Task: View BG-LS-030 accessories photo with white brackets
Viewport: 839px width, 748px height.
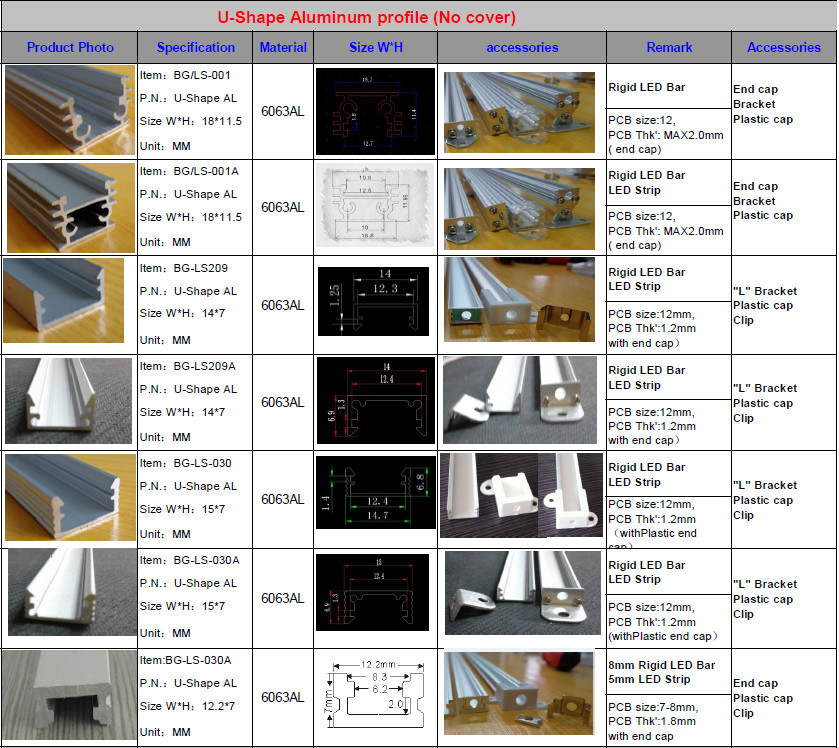Action: [x=521, y=496]
